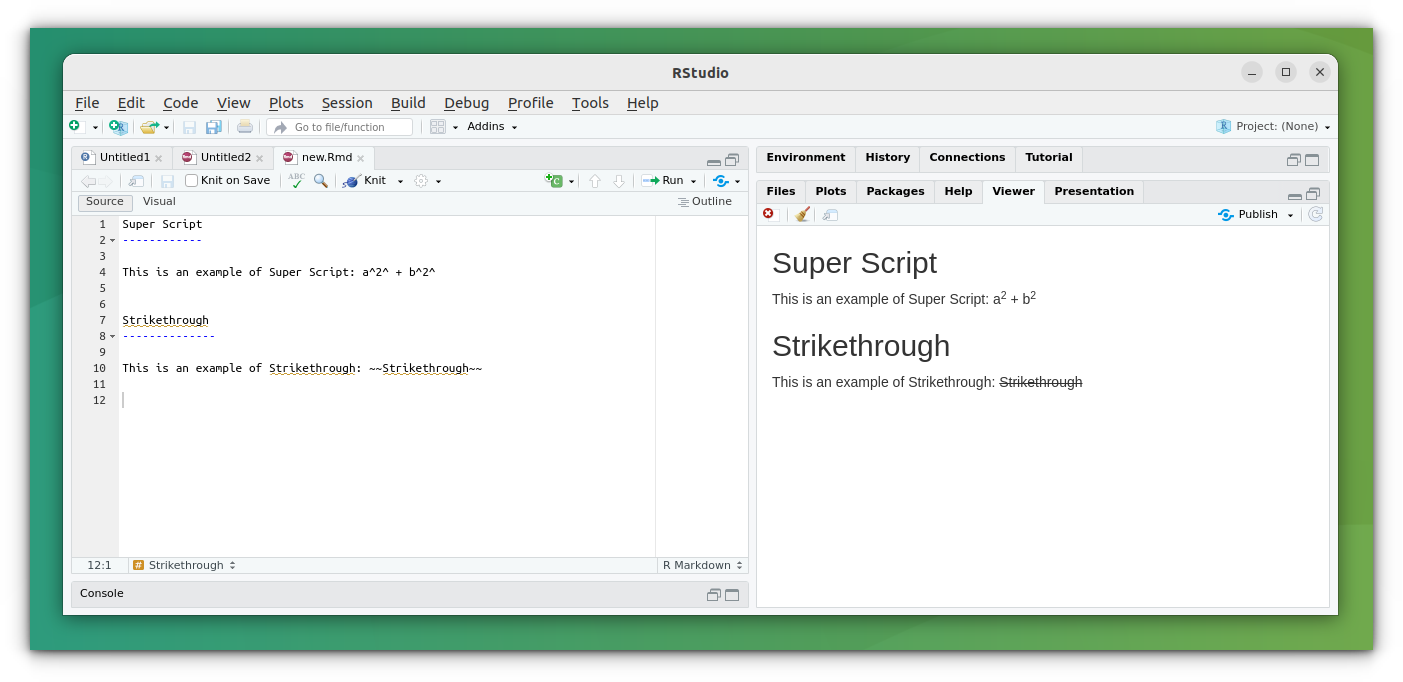Open the Tools menu
The width and height of the screenshot is (1403, 682).
pos(590,103)
